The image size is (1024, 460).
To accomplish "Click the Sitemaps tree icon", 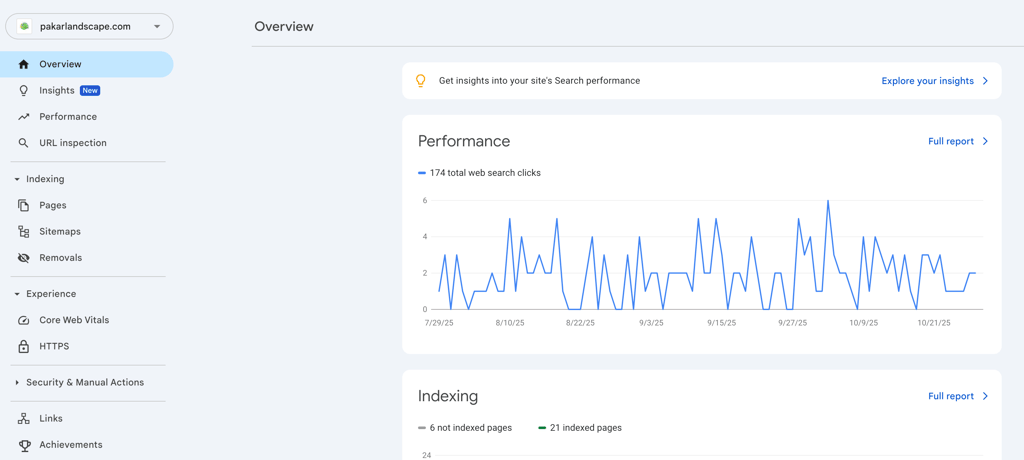I will pyautogui.click(x=24, y=231).
